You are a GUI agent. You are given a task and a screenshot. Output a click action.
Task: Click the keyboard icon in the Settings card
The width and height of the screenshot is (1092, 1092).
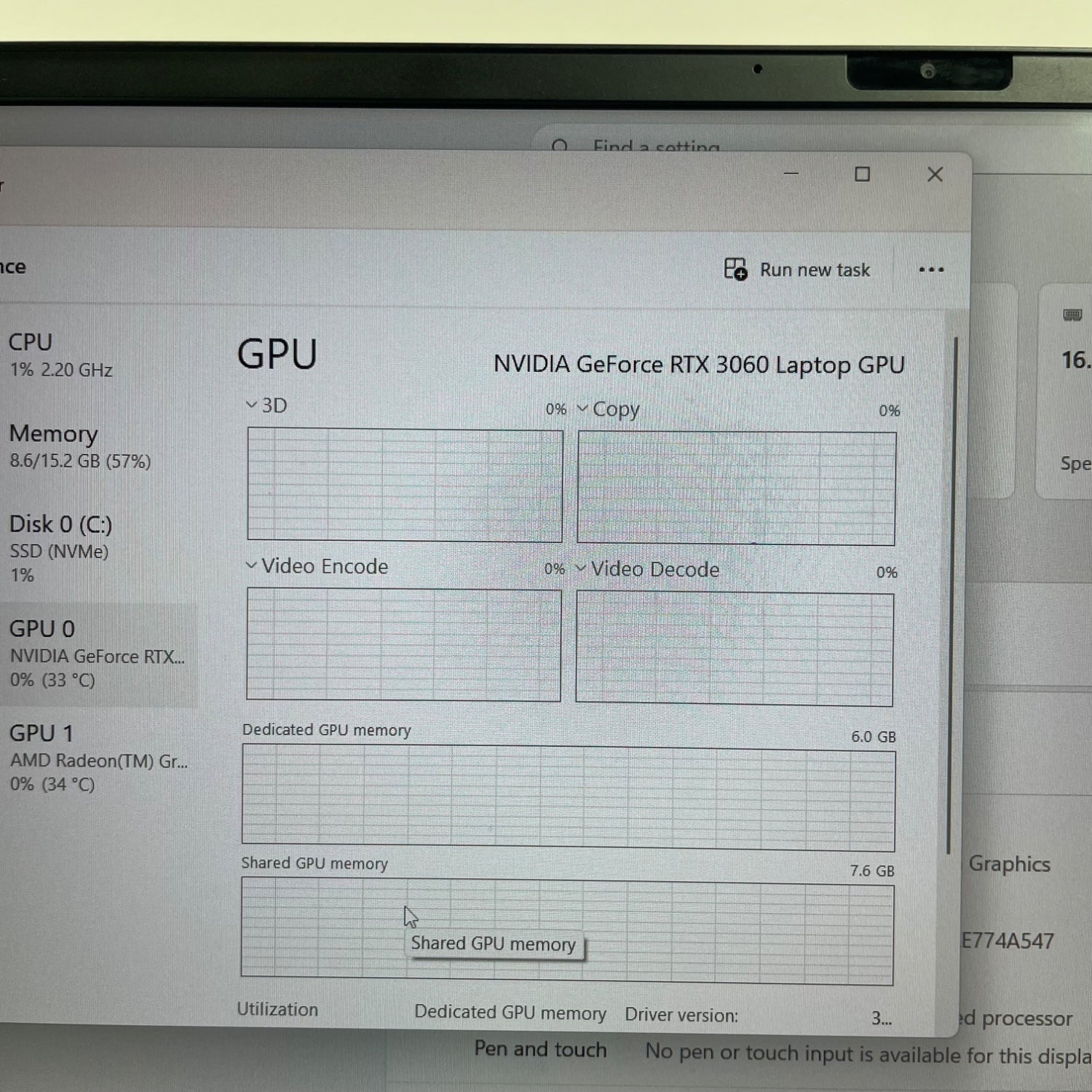(1072, 315)
